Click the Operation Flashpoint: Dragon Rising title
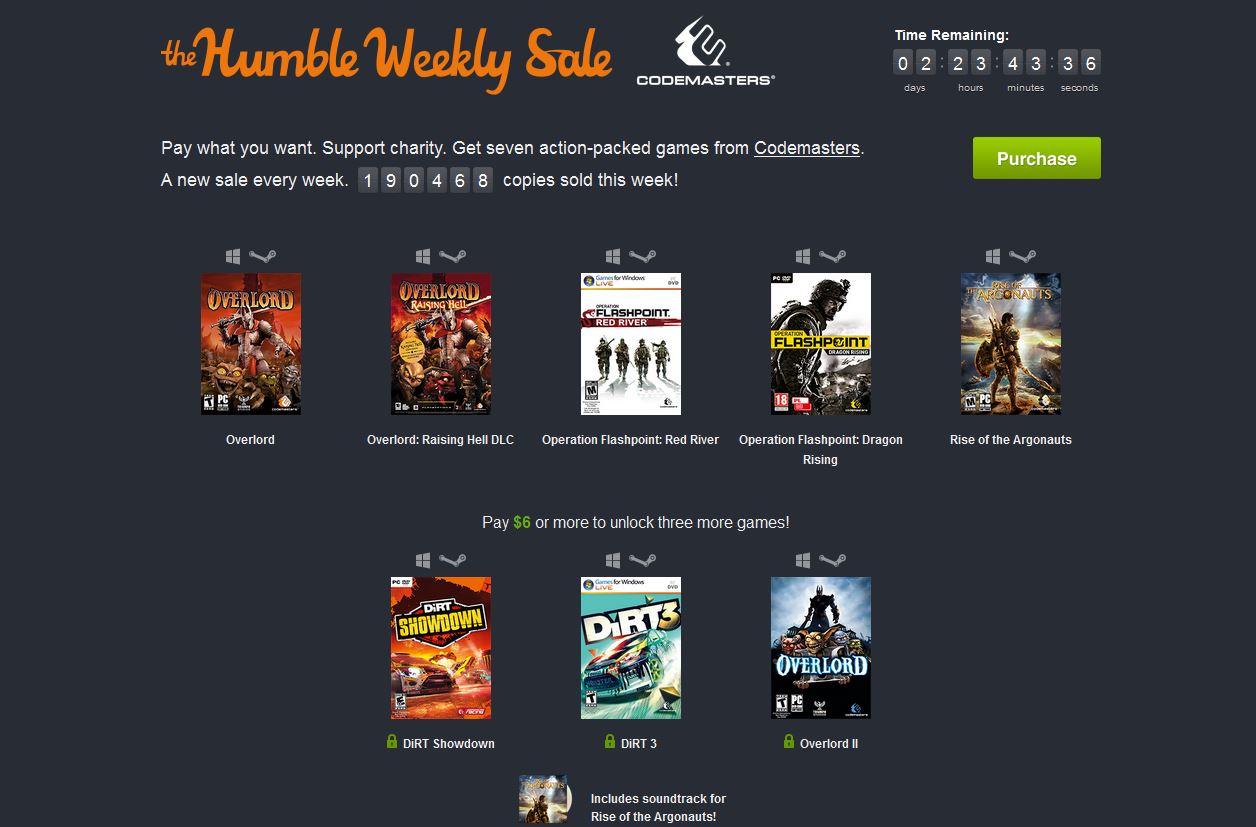 (x=821, y=450)
